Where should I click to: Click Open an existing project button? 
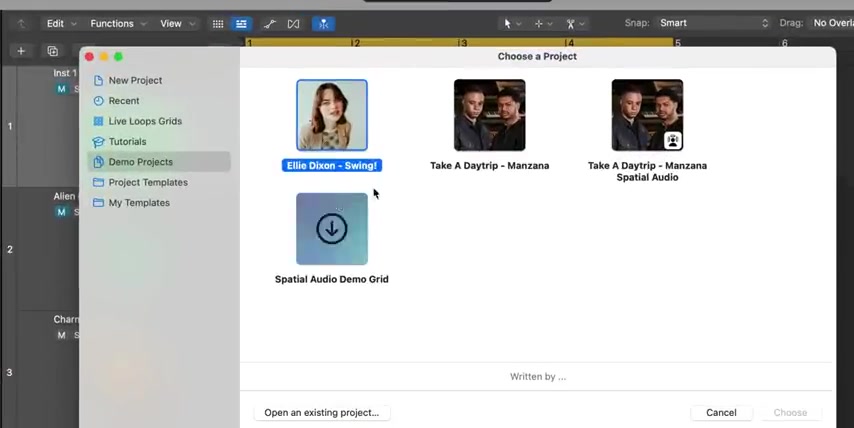click(321, 413)
